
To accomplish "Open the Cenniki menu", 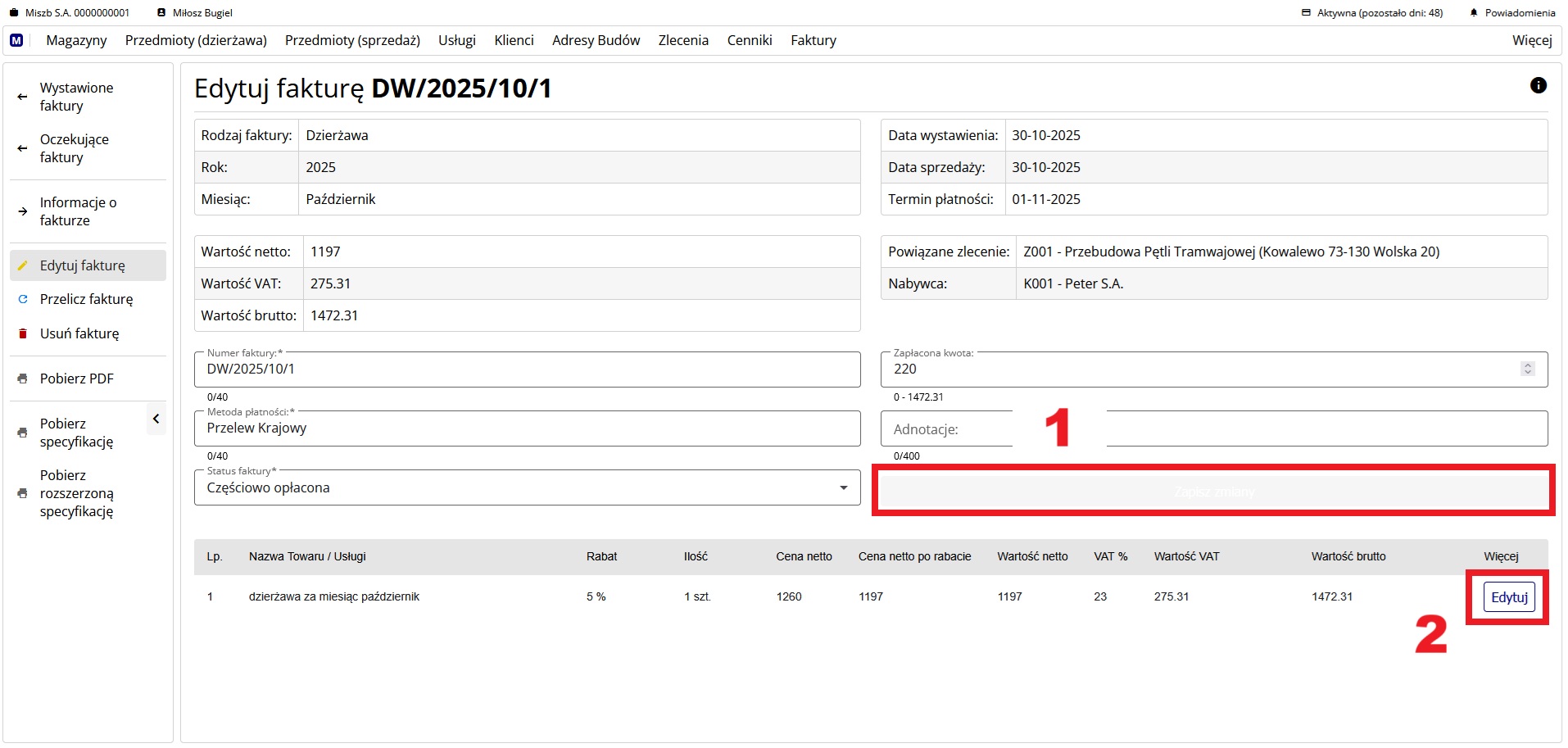I will (749, 40).
